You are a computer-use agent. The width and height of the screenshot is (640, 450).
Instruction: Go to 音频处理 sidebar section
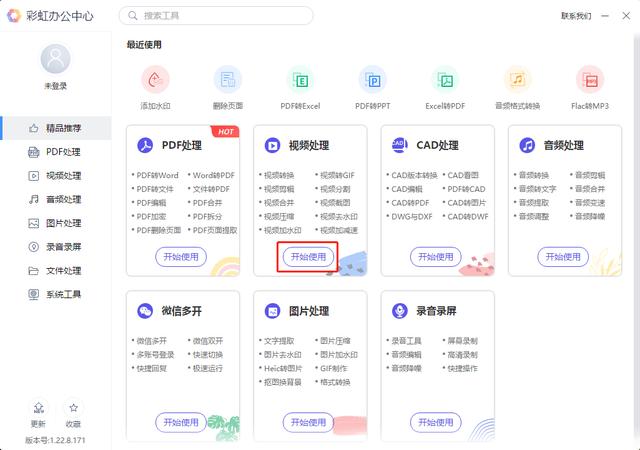pos(56,199)
